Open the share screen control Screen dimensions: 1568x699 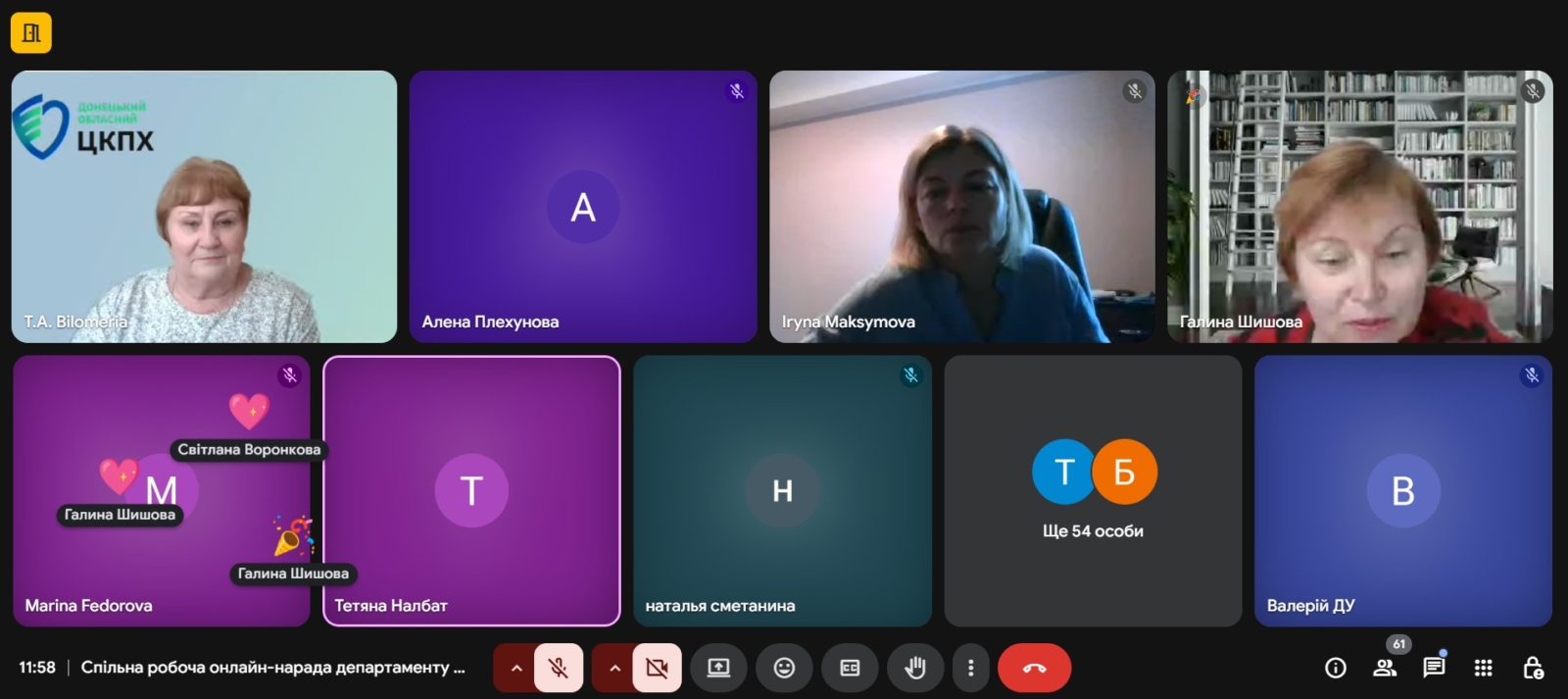[x=718, y=668]
